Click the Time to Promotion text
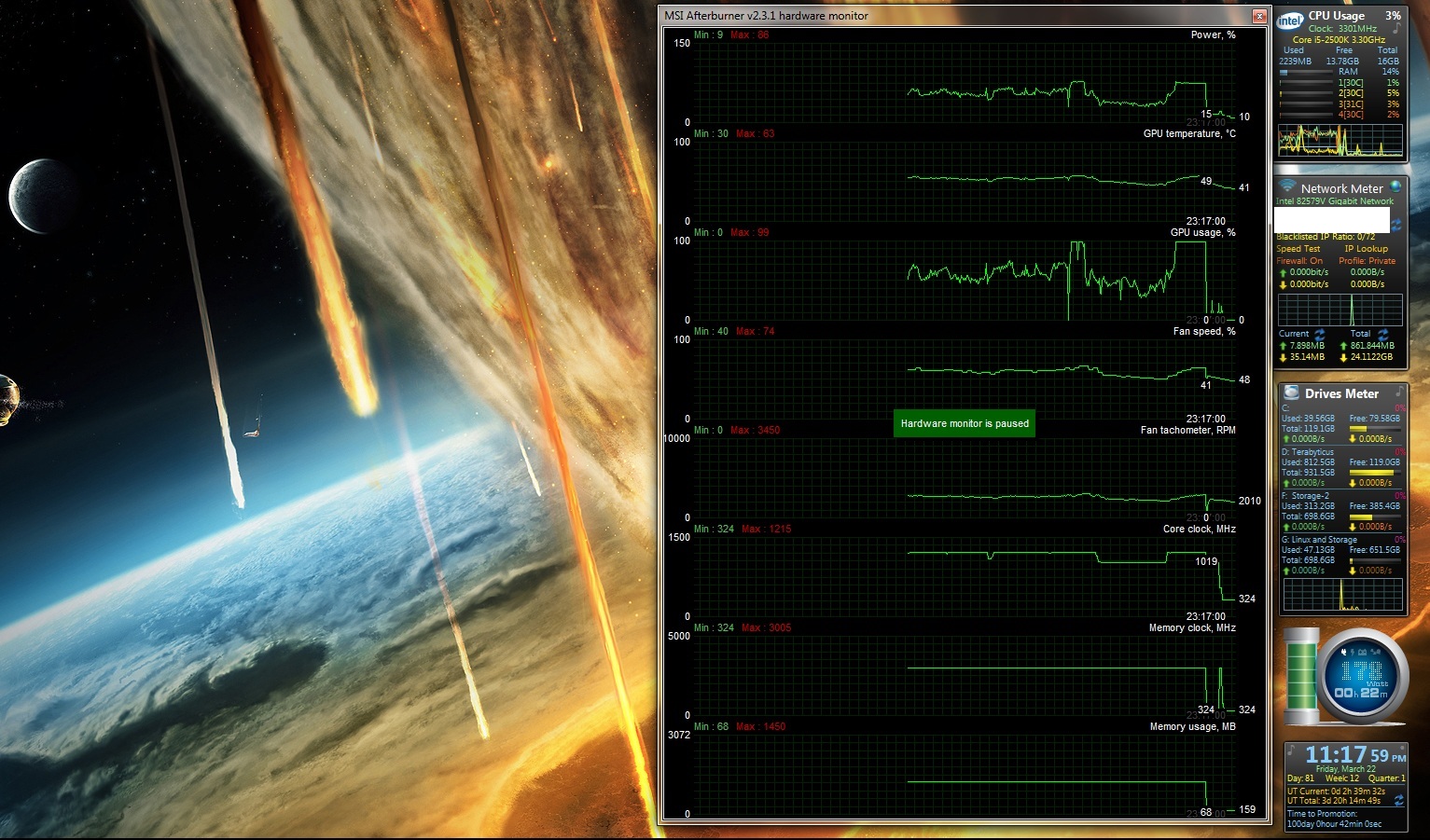The height and width of the screenshot is (840, 1430). [x=1322, y=814]
